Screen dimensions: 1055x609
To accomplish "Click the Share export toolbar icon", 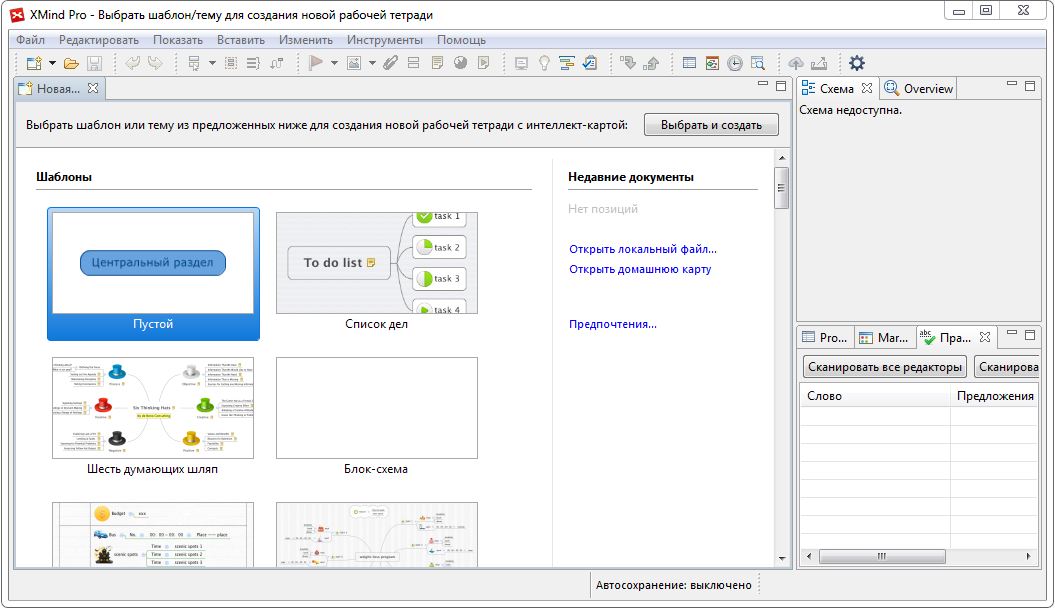I will click(x=819, y=63).
